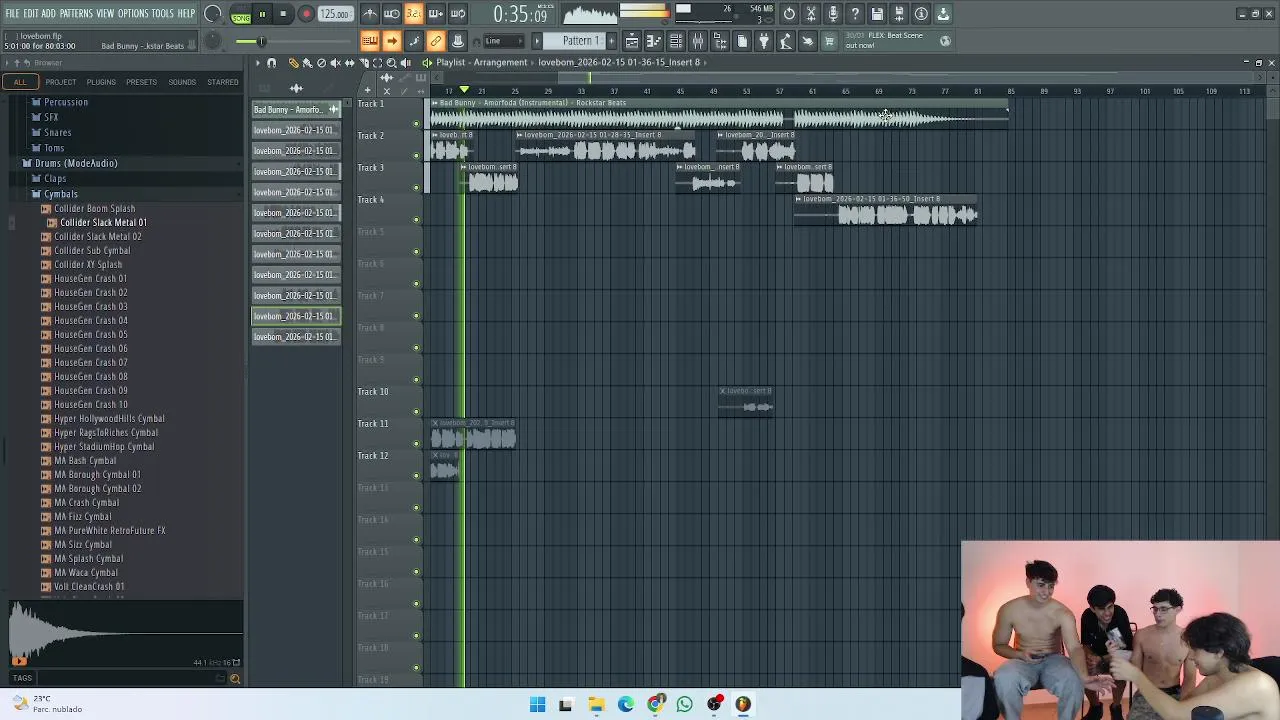This screenshot has height=720, width=1280.
Task: Toggle the overdub blend recording icon
Action: [435, 14]
